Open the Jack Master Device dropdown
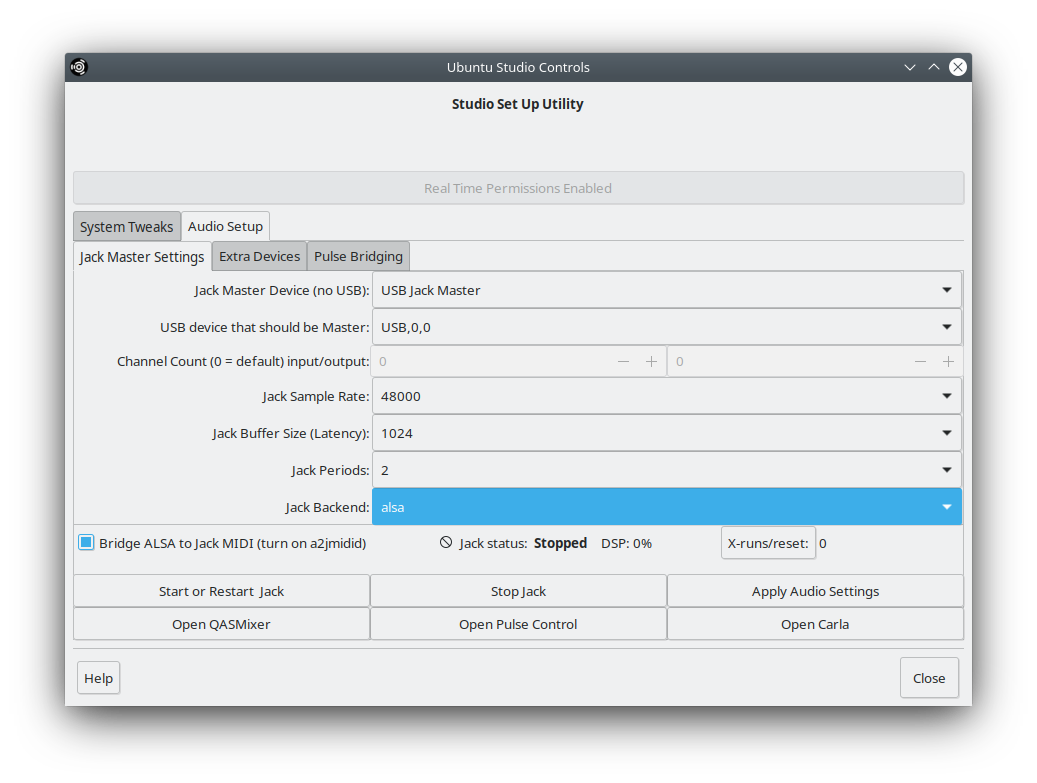Image resolution: width=1037 pixels, height=783 pixels. 666,290
